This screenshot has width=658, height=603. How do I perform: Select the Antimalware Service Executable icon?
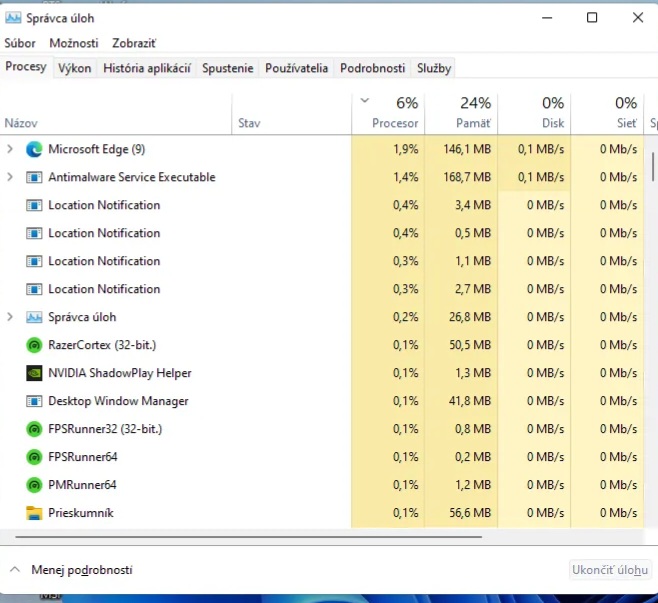[34, 177]
